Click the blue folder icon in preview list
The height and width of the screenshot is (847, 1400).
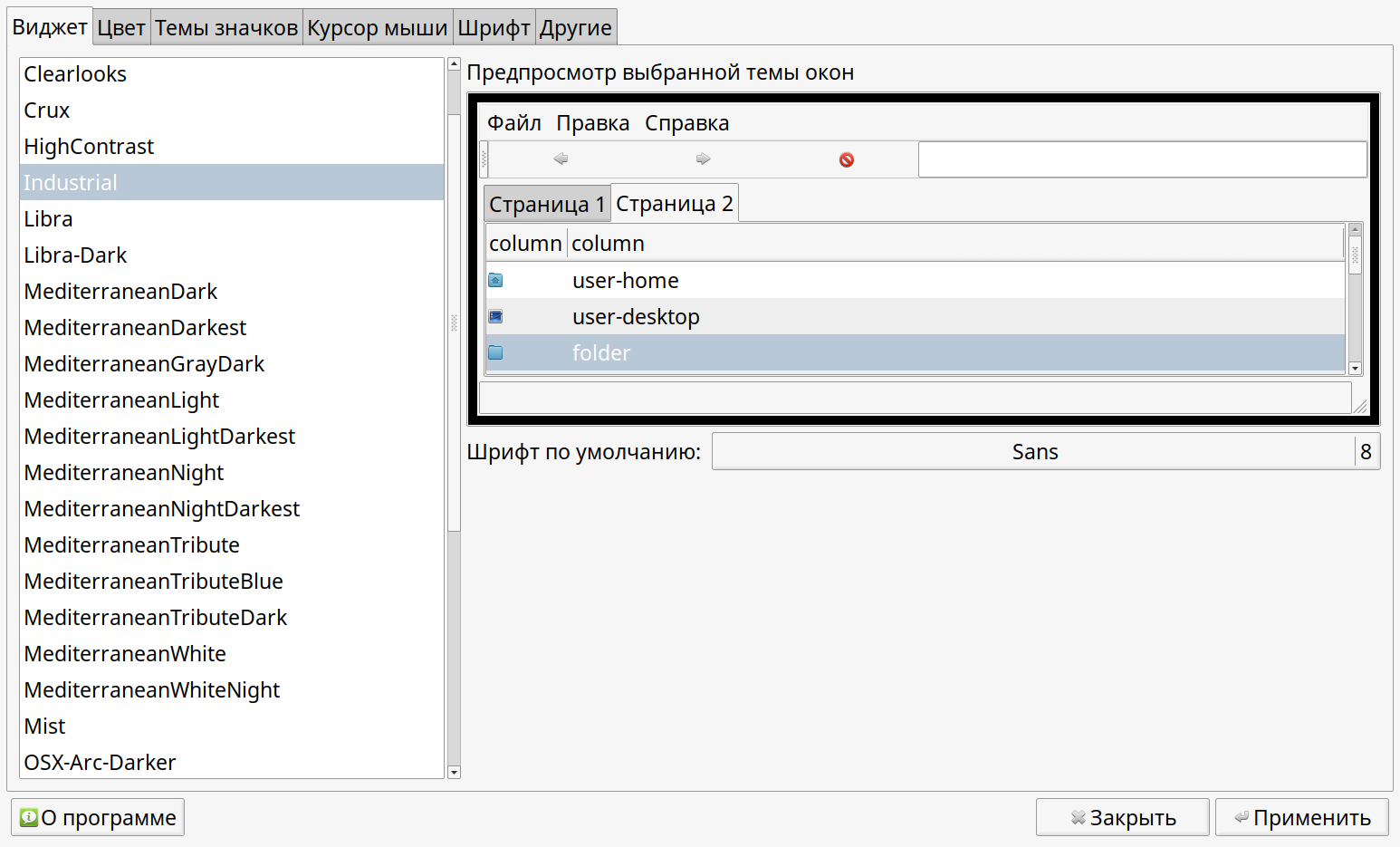495,353
